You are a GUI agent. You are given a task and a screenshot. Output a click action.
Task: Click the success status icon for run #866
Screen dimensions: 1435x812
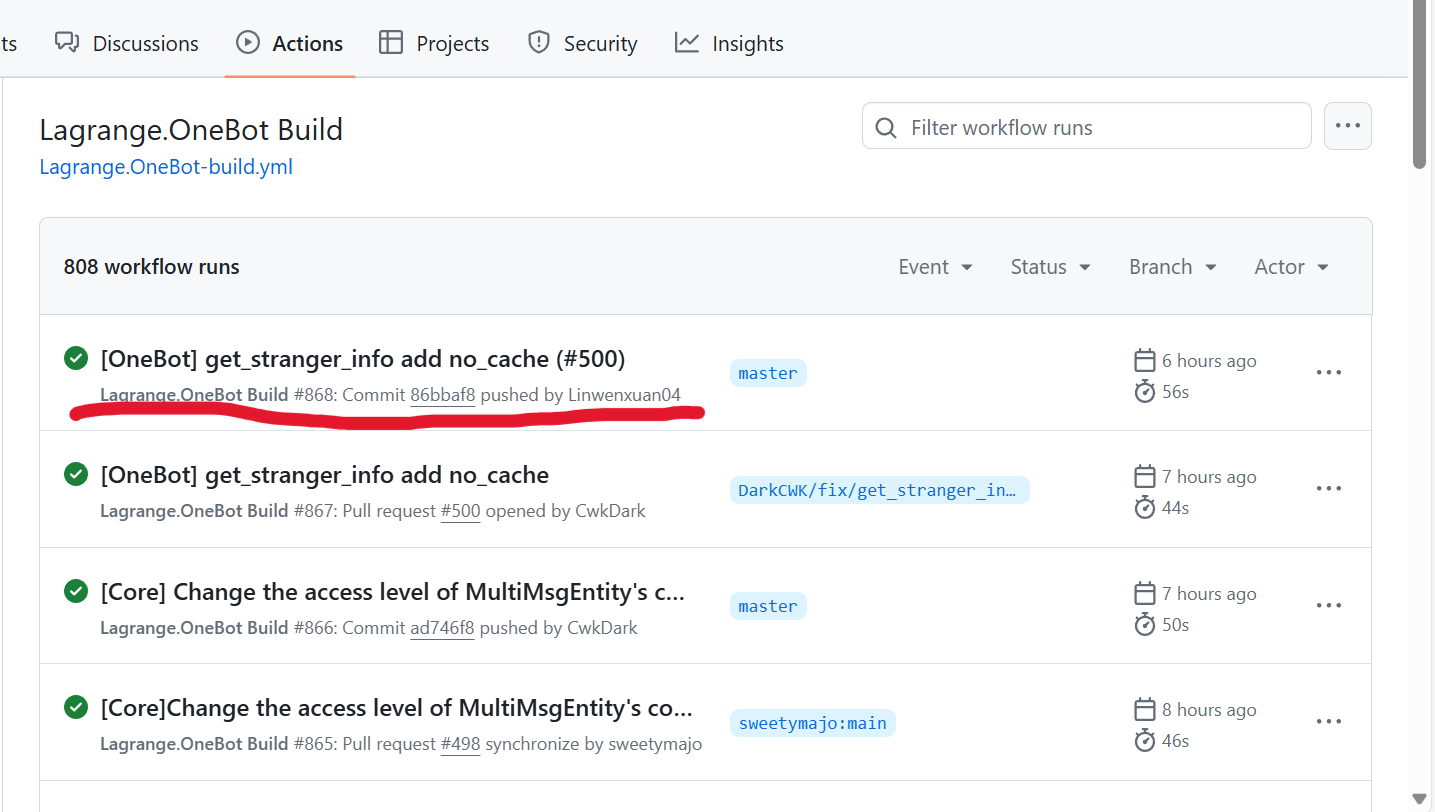(x=76, y=591)
